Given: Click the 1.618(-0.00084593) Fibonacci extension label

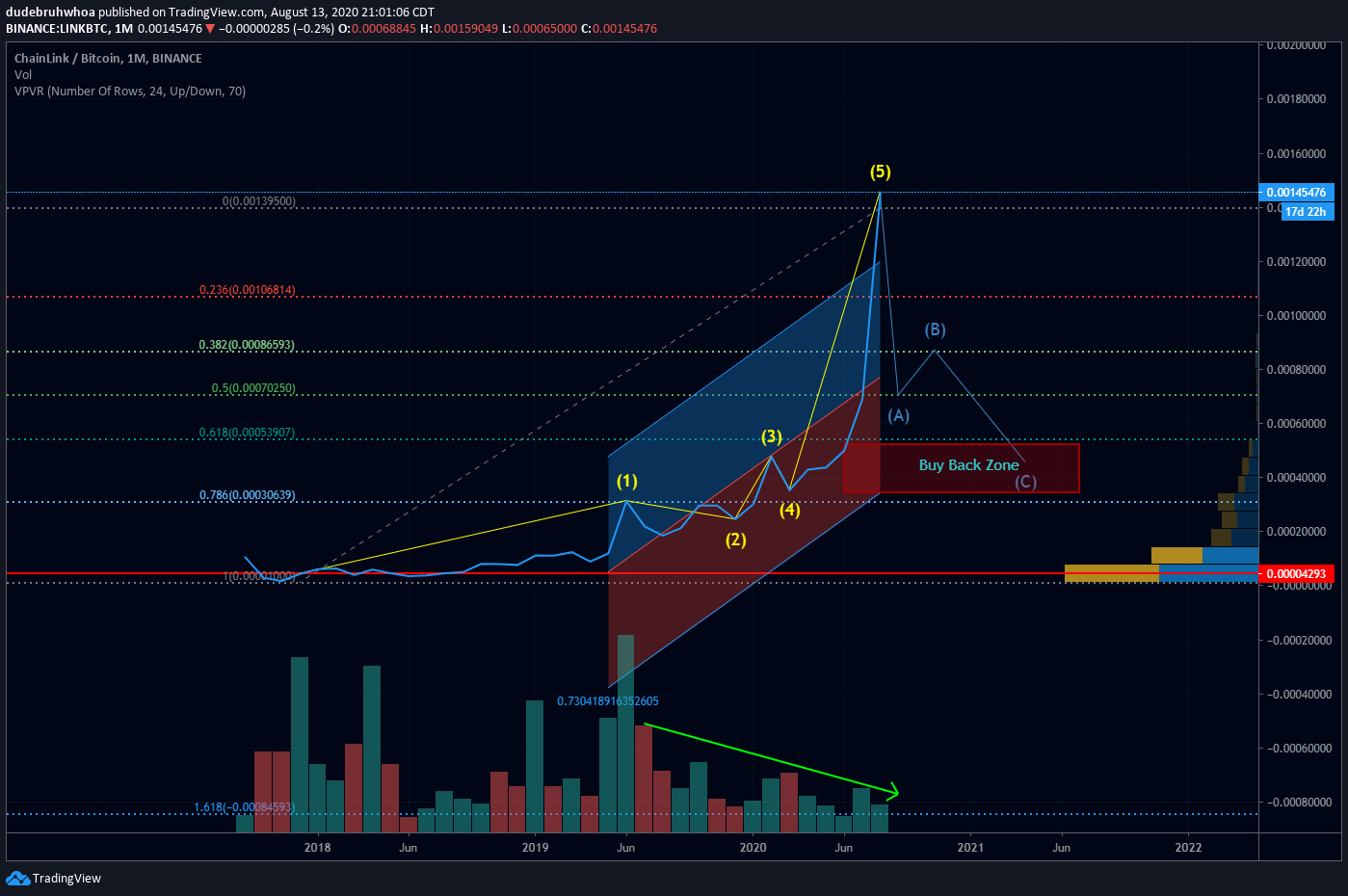Looking at the screenshot, I should tap(245, 807).
